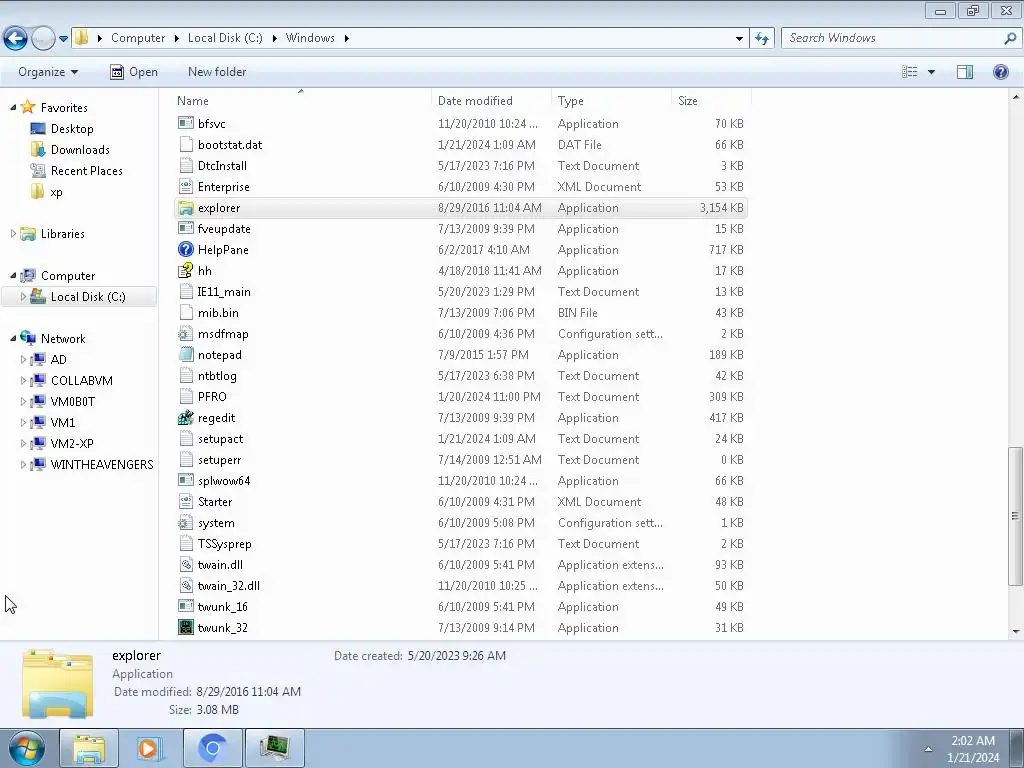Click the monitor app taskbar icon

click(274, 748)
